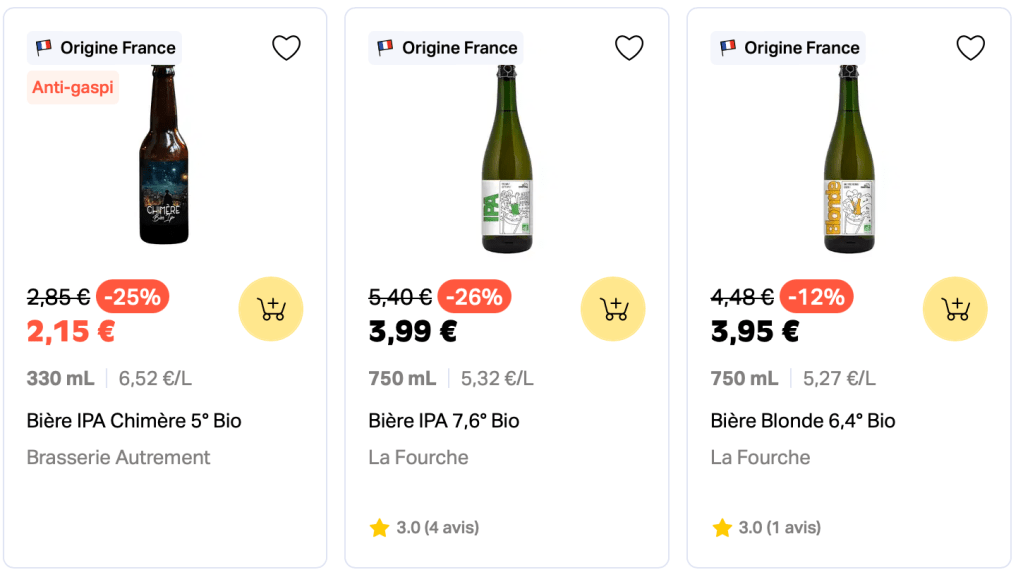The height and width of the screenshot is (577, 1023).
Task: Click the Brasserie Autrement brand name
Action: point(118,457)
